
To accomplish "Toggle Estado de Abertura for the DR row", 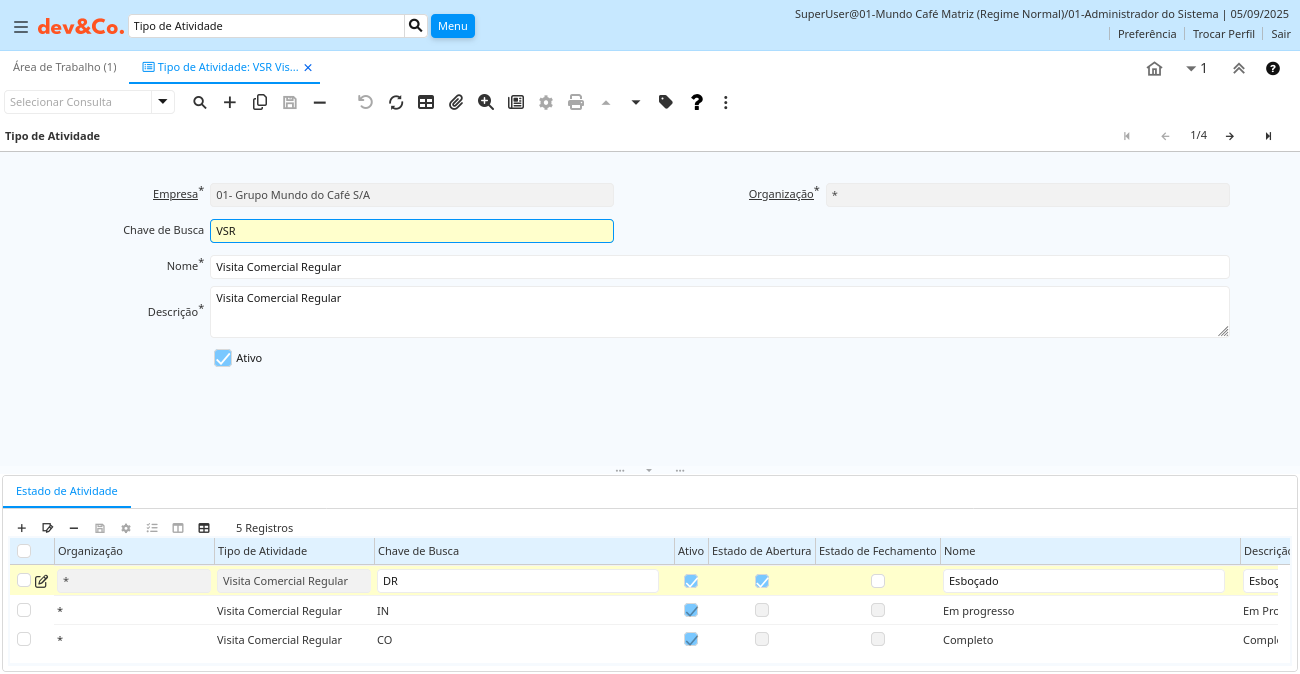I will pyautogui.click(x=762, y=581).
